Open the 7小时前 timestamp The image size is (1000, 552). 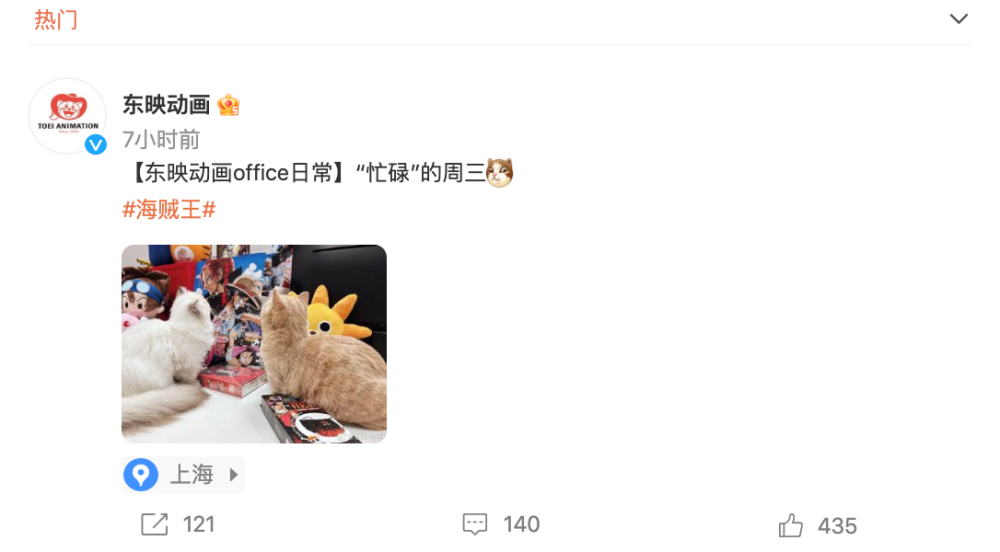[161, 139]
